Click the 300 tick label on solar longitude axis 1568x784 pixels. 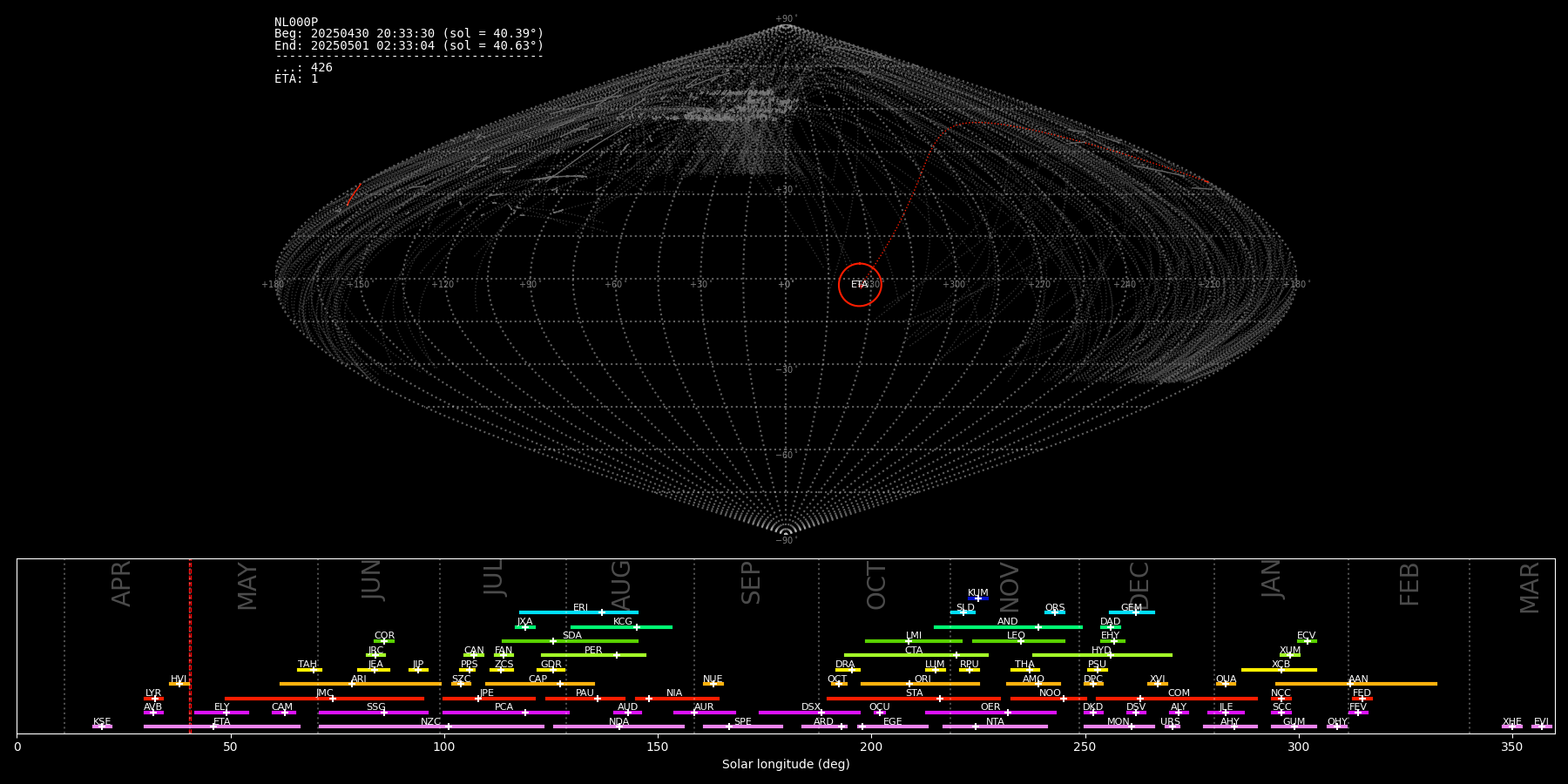click(1299, 747)
